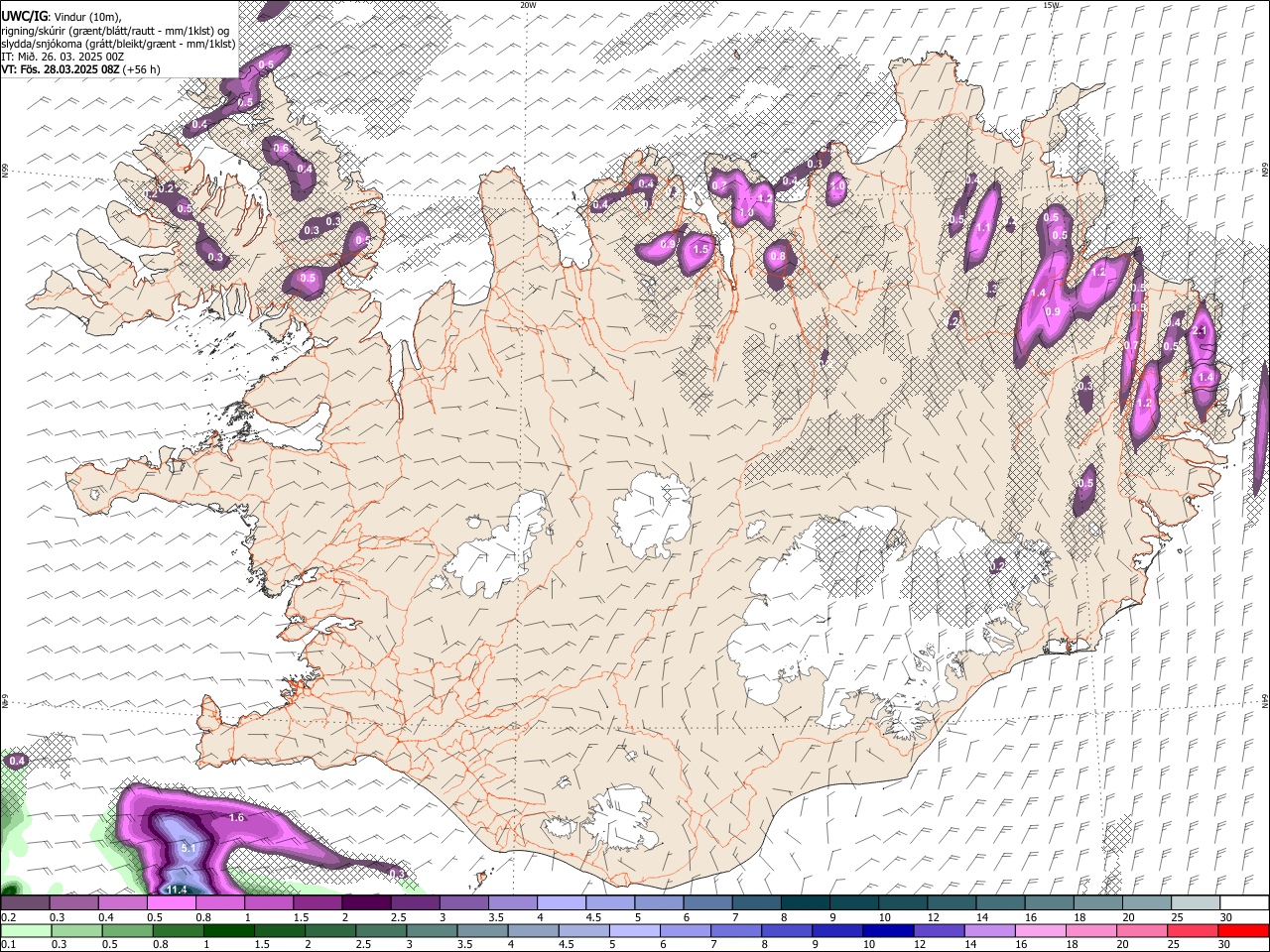The width and height of the screenshot is (1270, 952).
Task: Click the 2.1 snowfall value in the east
Action: 1200,330
